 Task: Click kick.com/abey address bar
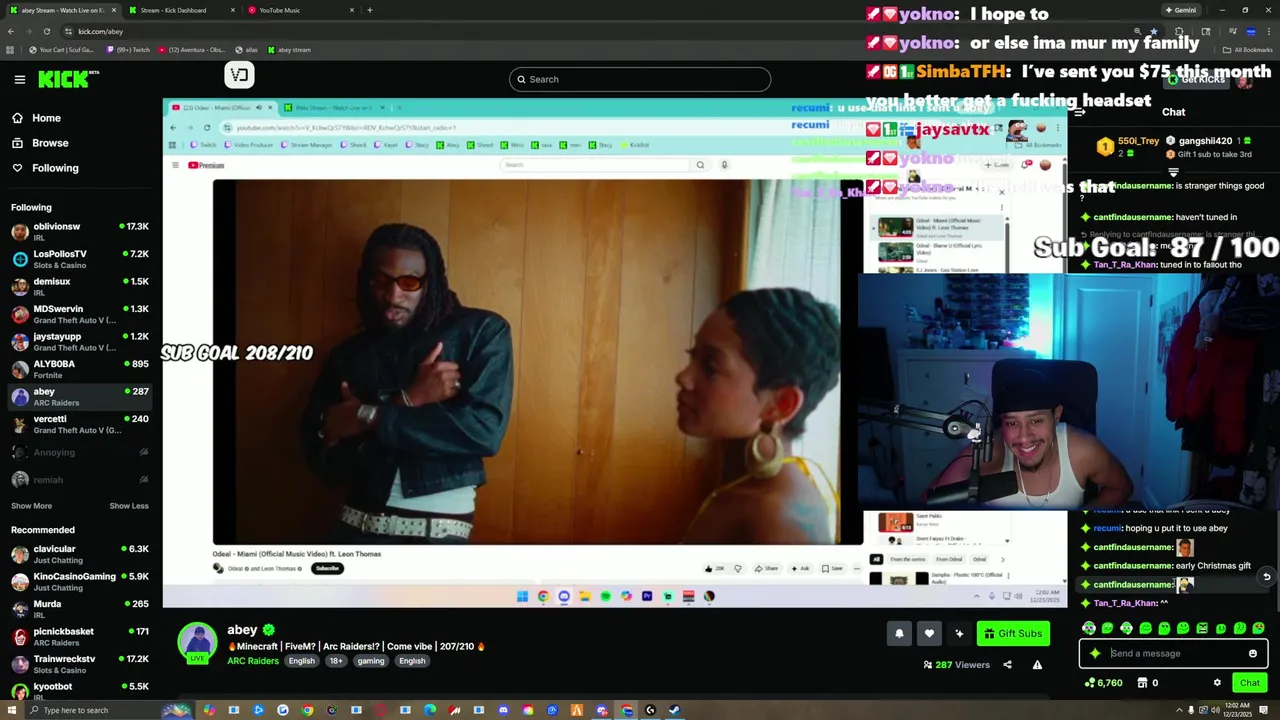click(100, 31)
